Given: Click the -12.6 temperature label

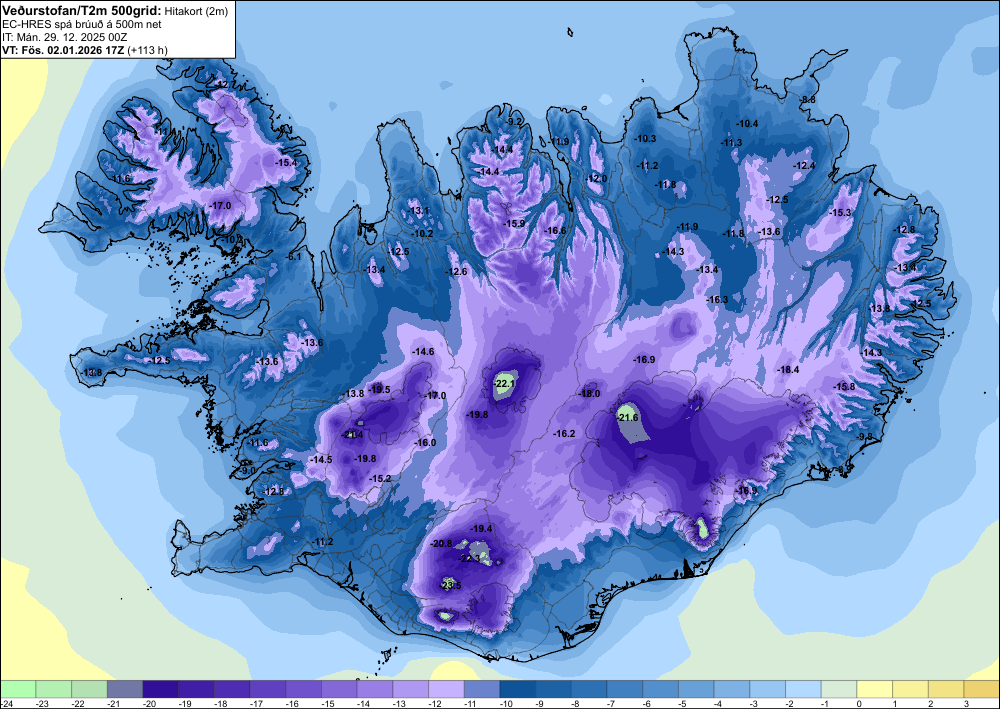Looking at the screenshot, I should (457, 272).
